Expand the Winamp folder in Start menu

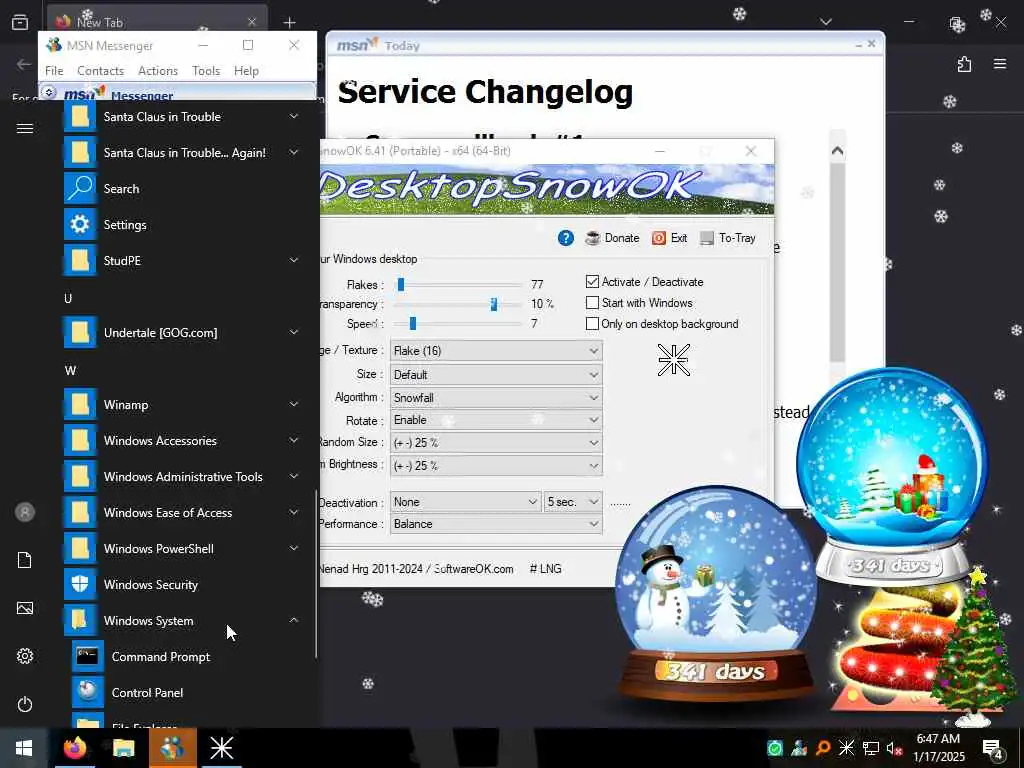point(294,404)
